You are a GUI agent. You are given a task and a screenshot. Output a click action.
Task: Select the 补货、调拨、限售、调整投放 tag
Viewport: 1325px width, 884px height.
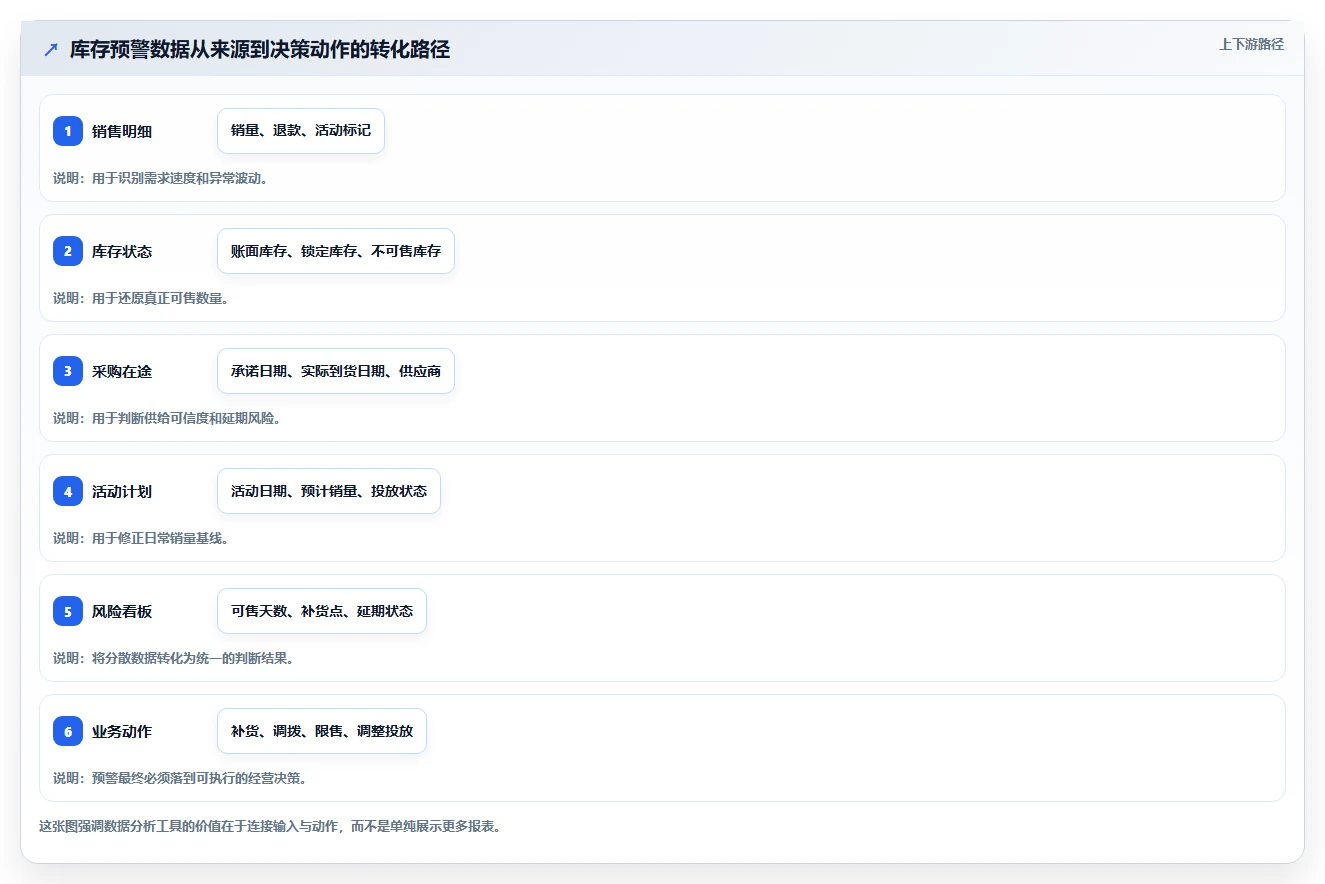click(x=322, y=731)
